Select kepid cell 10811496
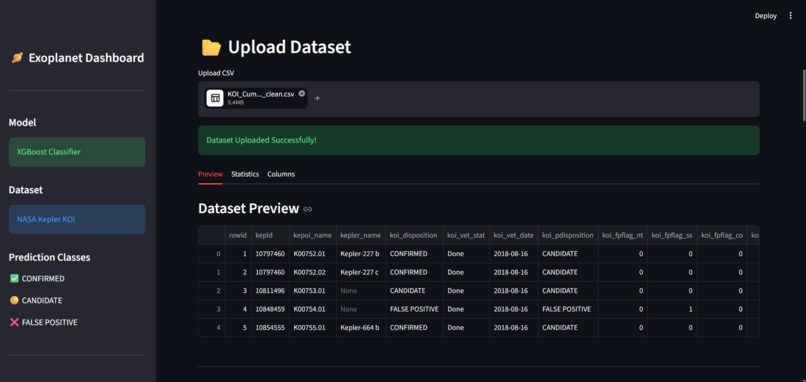The height and width of the screenshot is (382, 806). [270, 290]
